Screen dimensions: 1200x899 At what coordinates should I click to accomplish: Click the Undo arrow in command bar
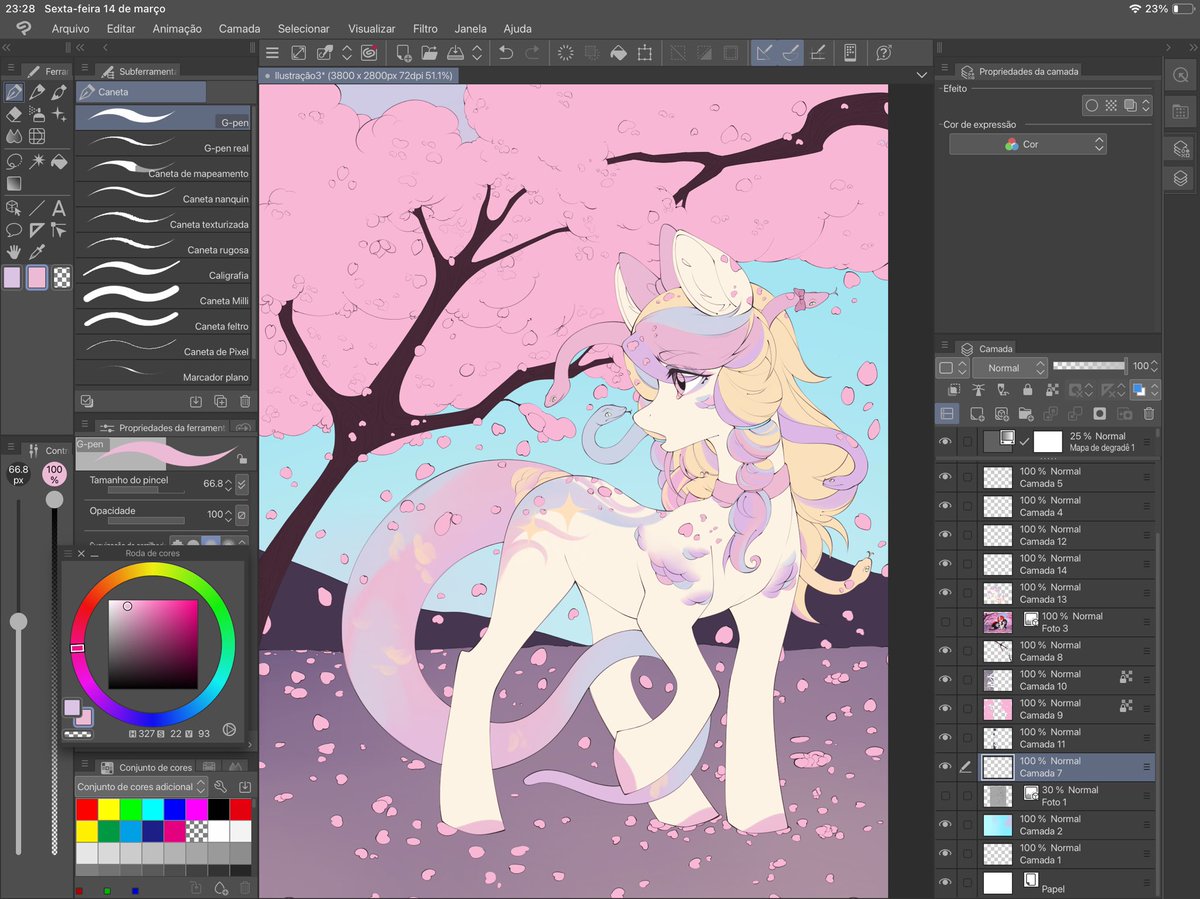tap(506, 53)
